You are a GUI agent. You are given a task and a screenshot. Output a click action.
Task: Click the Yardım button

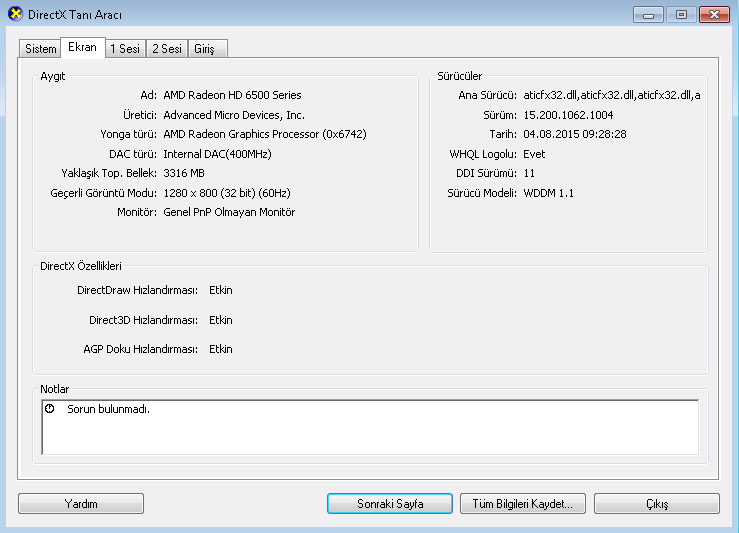click(x=81, y=504)
